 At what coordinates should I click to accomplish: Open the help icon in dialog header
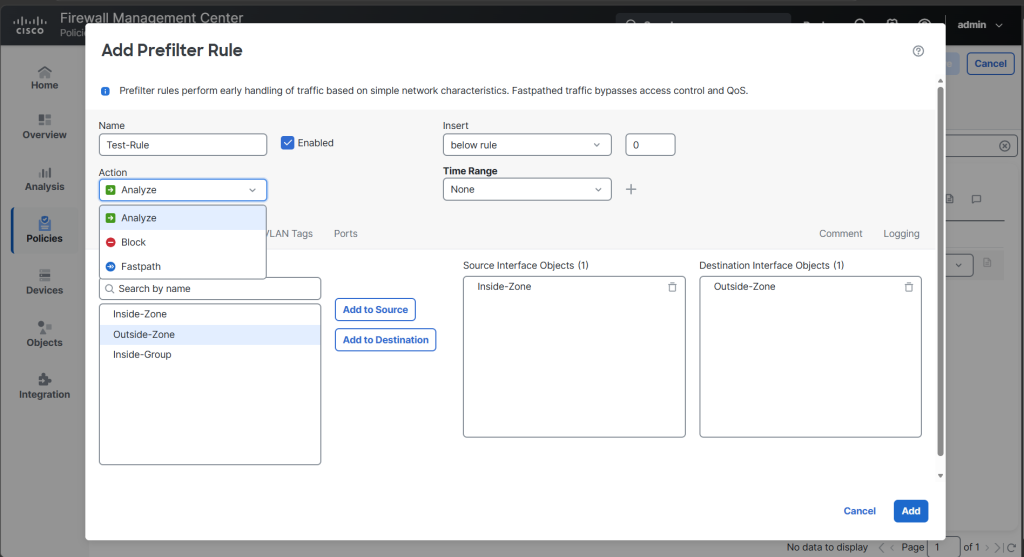pyautogui.click(x=918, y=51)
